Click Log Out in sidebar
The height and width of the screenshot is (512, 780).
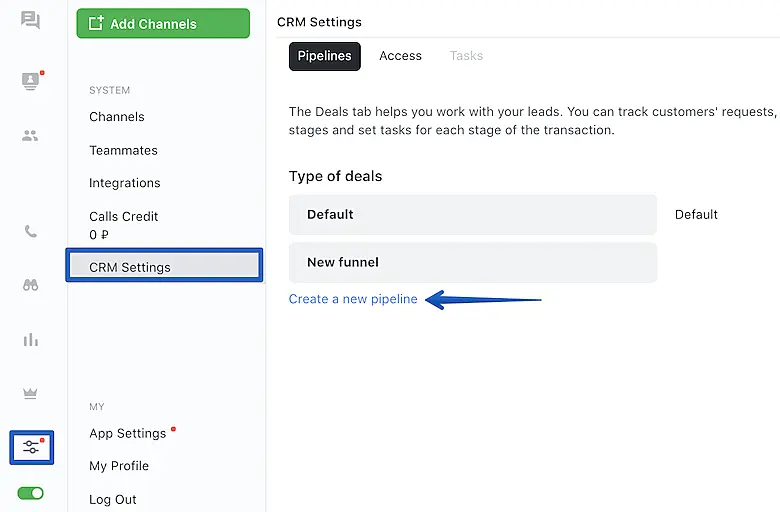tap(113, 499)
